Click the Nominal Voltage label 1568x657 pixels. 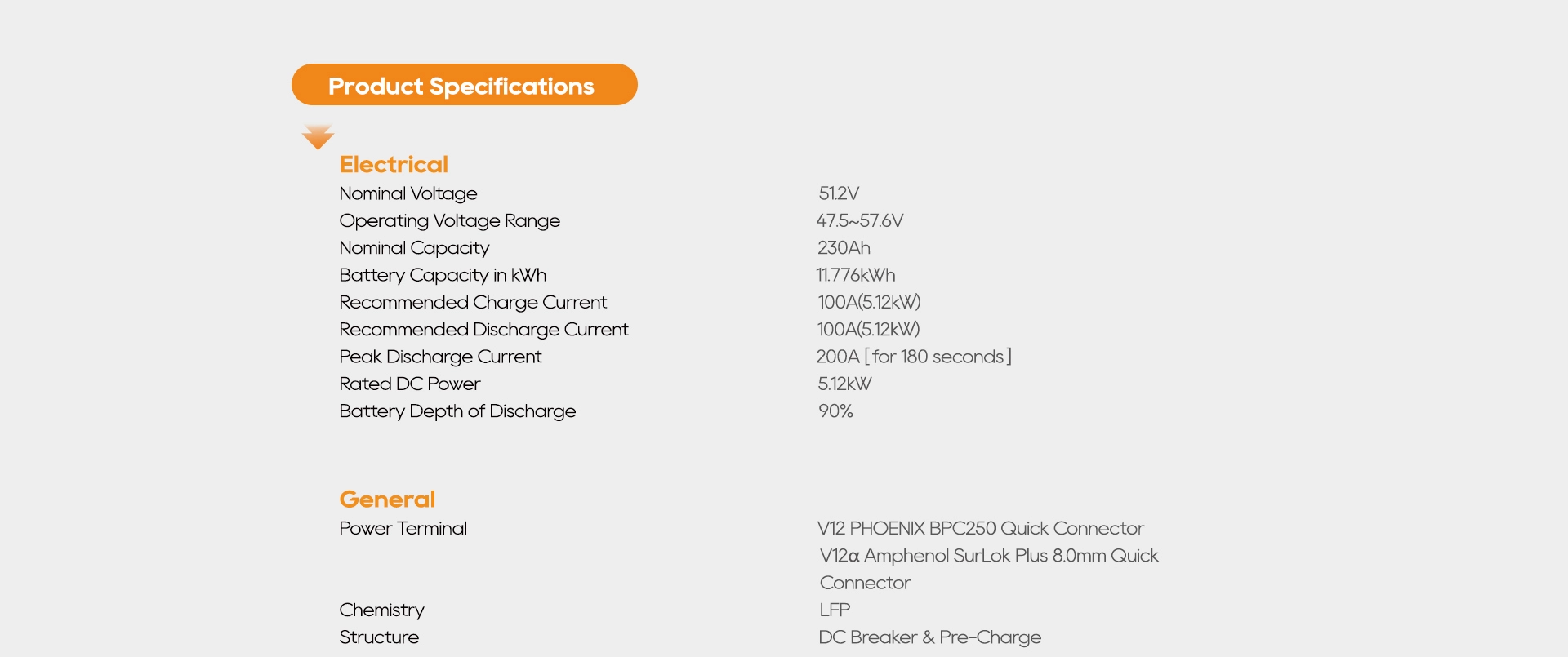tap(408, 193)
